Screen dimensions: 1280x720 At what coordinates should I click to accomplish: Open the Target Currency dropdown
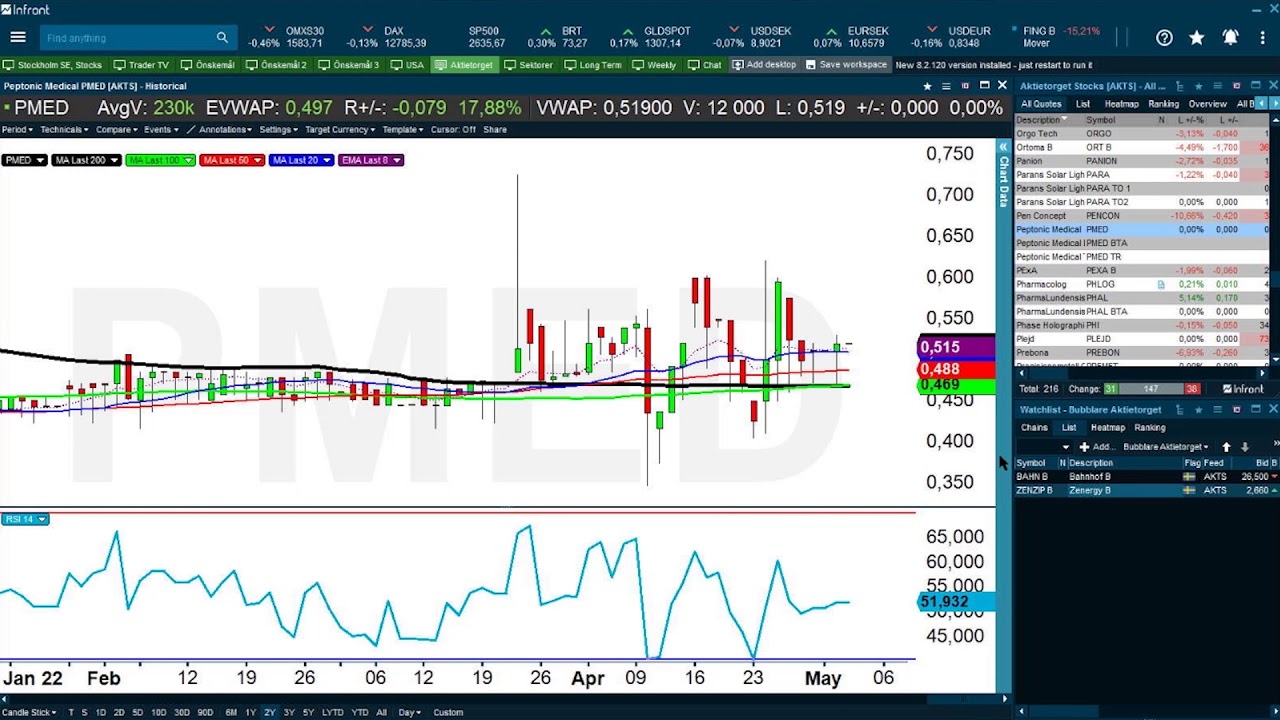click(340, 130)
